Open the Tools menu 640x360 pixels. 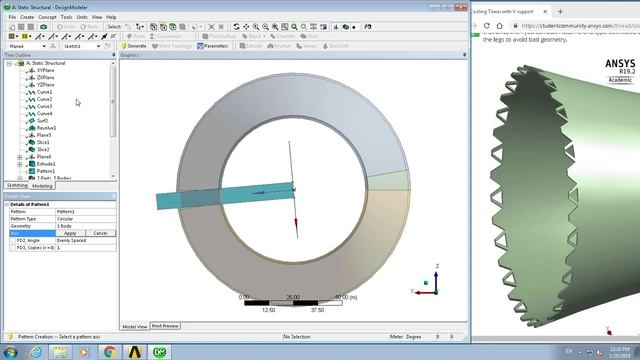point(66,17)
